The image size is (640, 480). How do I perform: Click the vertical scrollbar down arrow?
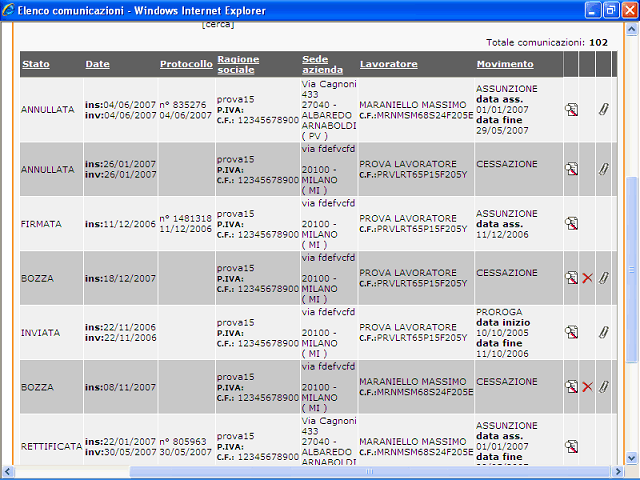coord(631,458)
